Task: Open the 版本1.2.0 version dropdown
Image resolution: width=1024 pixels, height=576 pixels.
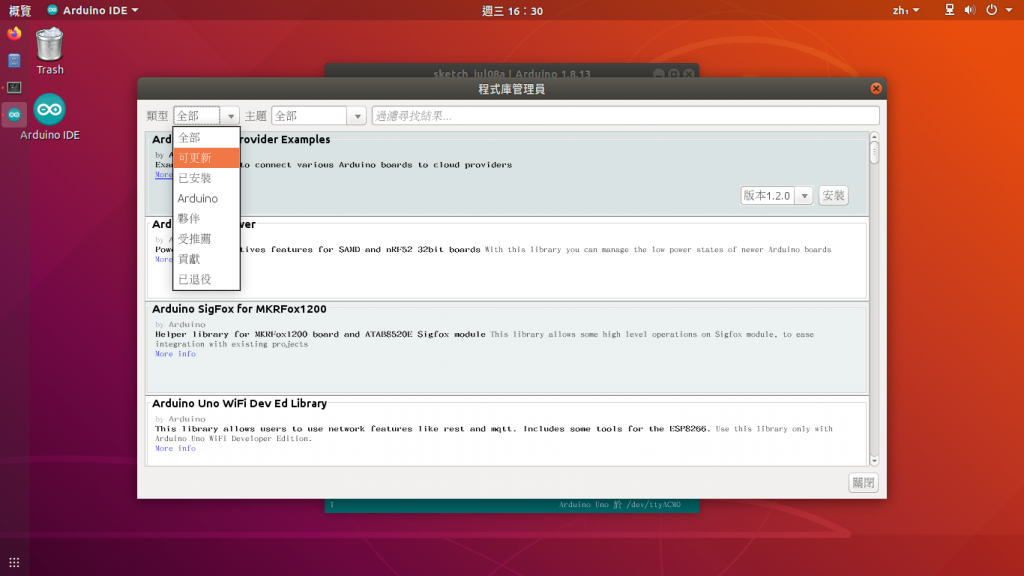Action: tap(776, 195)
